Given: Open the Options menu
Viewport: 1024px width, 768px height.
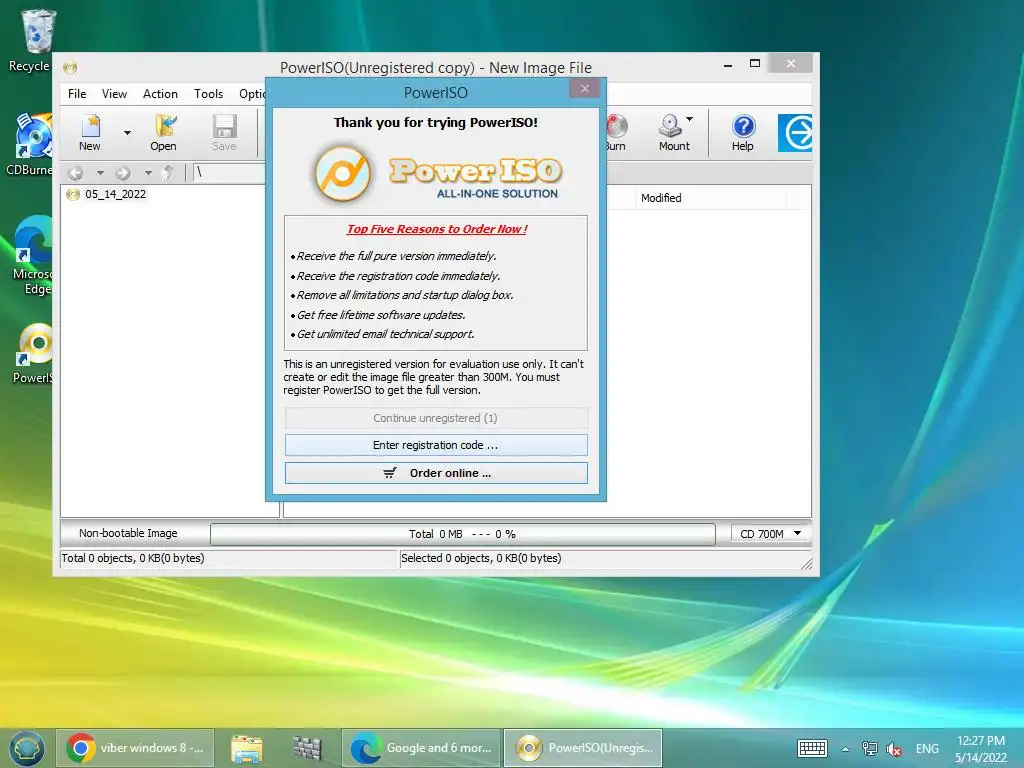Looking at the screenshot, I should tap(251, 93).
